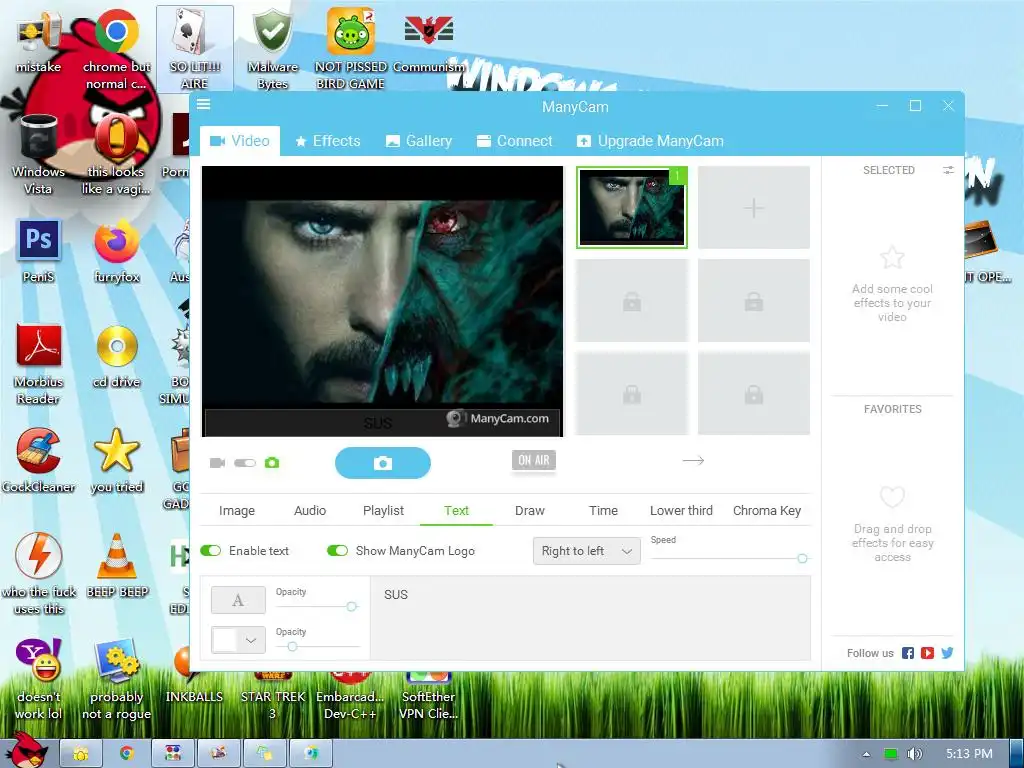
Task: Expand the Right to left direction dropdown
Action: click(x=586, y=551)
